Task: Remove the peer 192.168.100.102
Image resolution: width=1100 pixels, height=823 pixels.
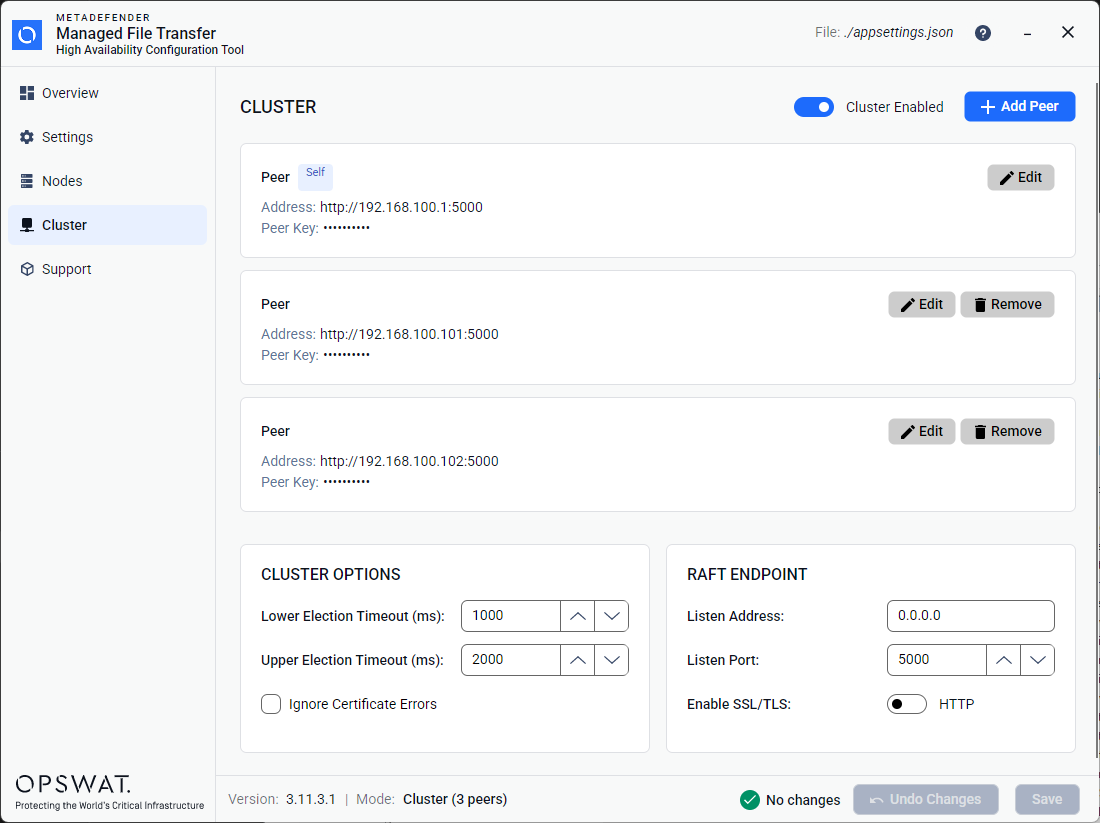Action: pos(1007,431)
